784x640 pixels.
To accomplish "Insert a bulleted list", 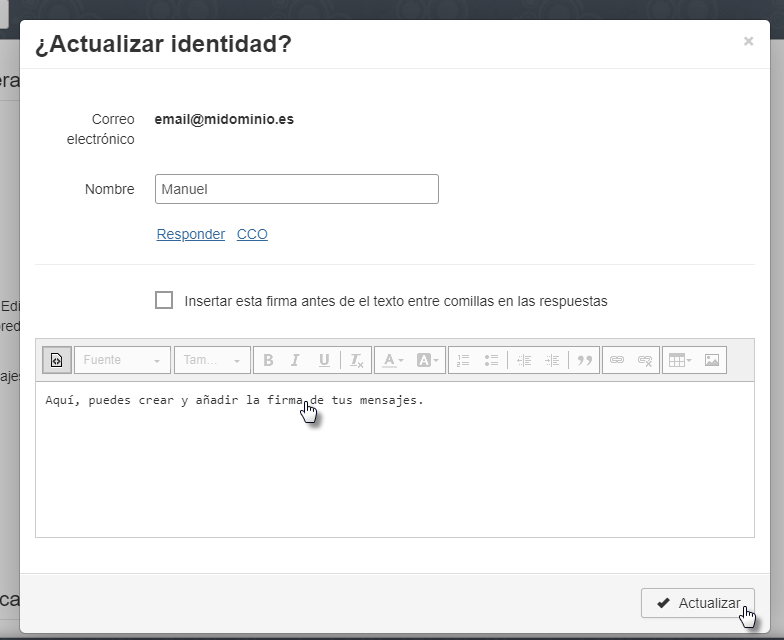I will (x=491, y=360).
